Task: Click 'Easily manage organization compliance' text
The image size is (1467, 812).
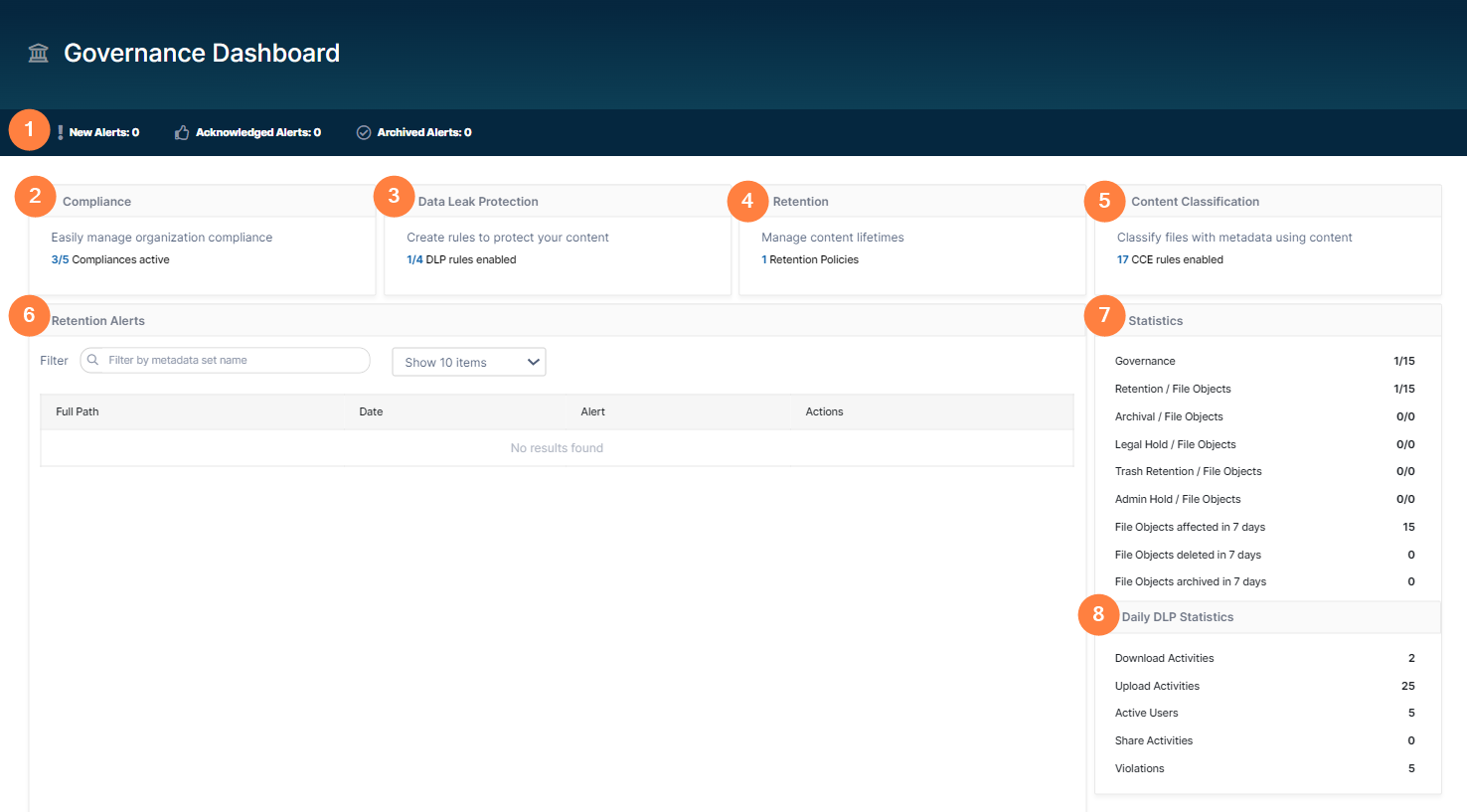Action: tap(162, 238)
